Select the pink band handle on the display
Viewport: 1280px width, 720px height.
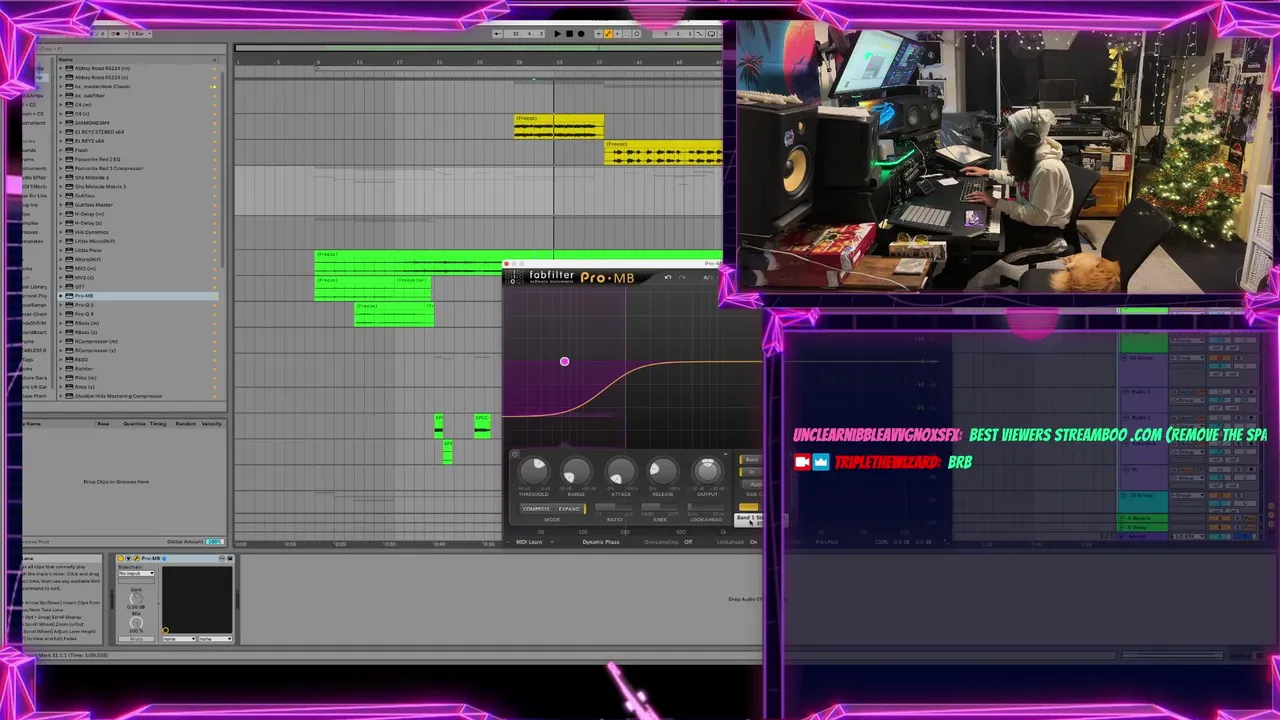point(564,361)
